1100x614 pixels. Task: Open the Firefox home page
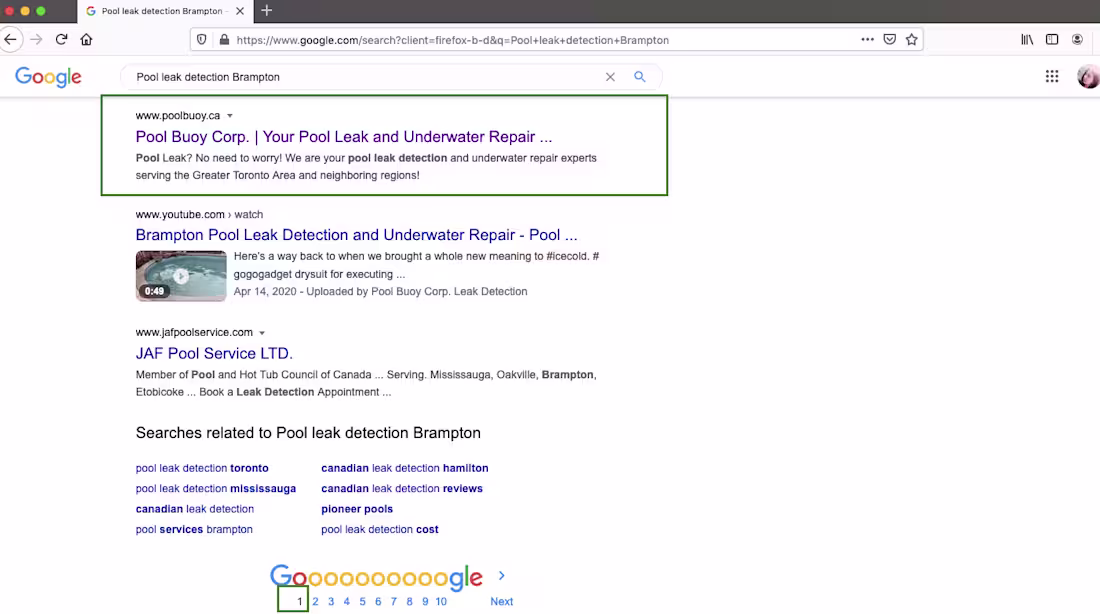pyautogui.click(x=86, y=39)
